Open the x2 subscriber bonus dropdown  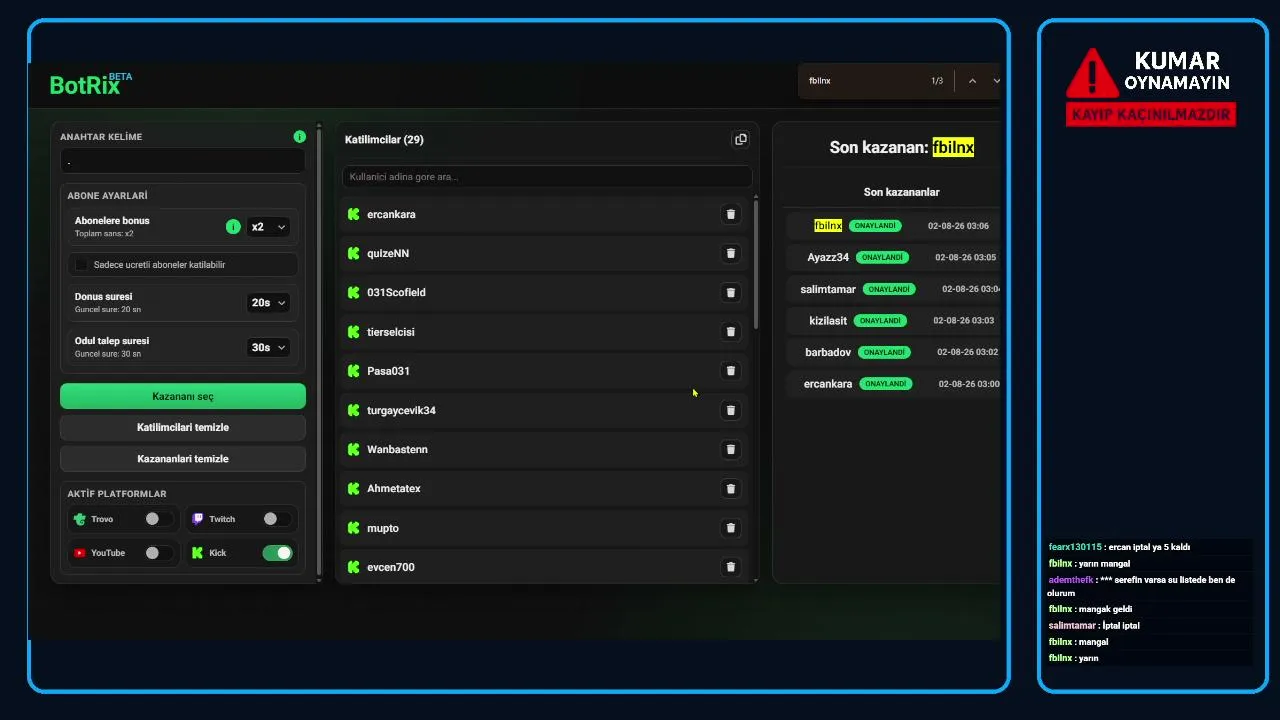point(268,227)
